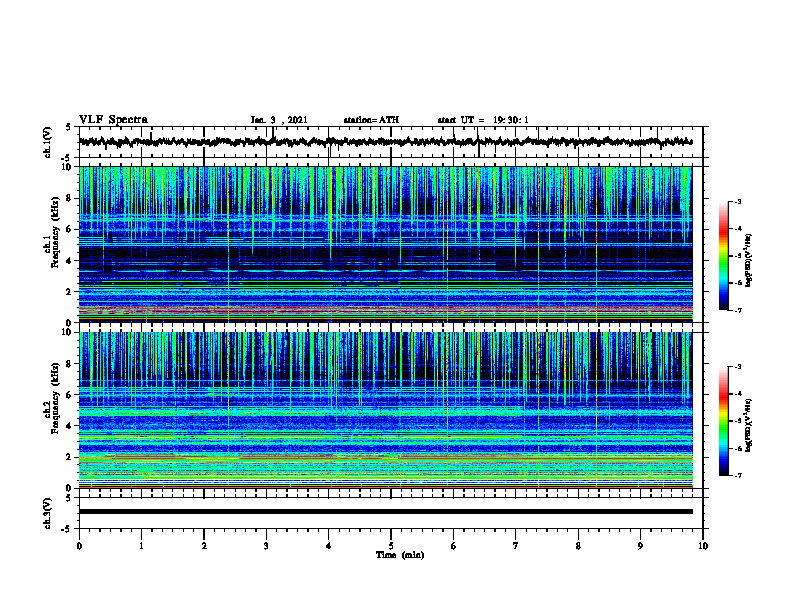Click the "10" tick on the time axis
The image size is (792, 612).
[x=703, y=546]
